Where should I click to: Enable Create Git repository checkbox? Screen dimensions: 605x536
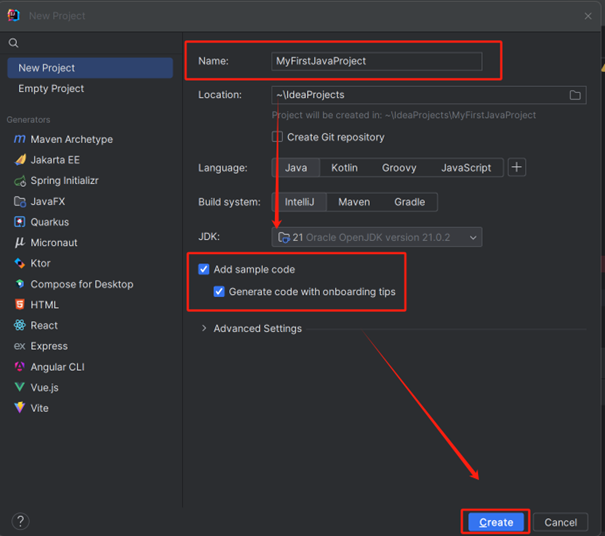coord(277,137)
